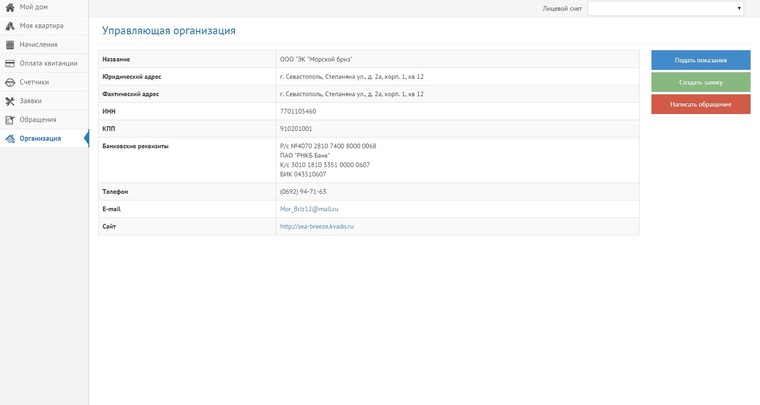Click the house icon beside Мой дом
This screenshot has height=405, width=760.
click(10, 7)
